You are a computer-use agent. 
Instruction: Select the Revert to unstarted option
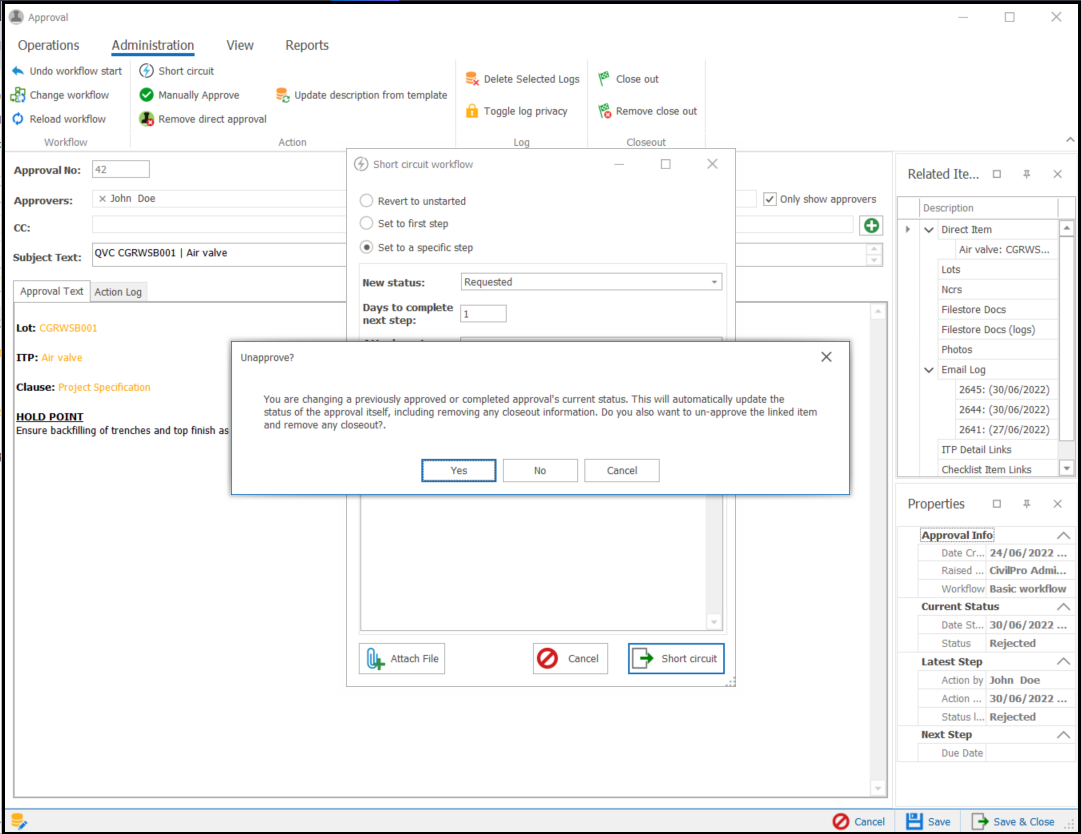[x=367, y=201]
